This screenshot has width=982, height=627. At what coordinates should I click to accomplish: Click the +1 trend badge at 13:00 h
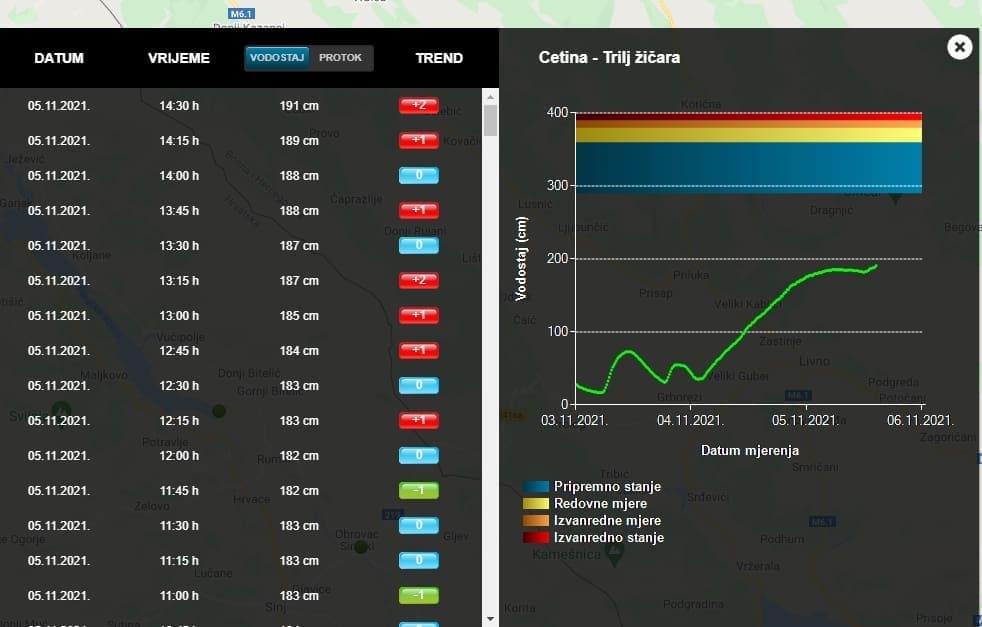click(x=419, y=315)
